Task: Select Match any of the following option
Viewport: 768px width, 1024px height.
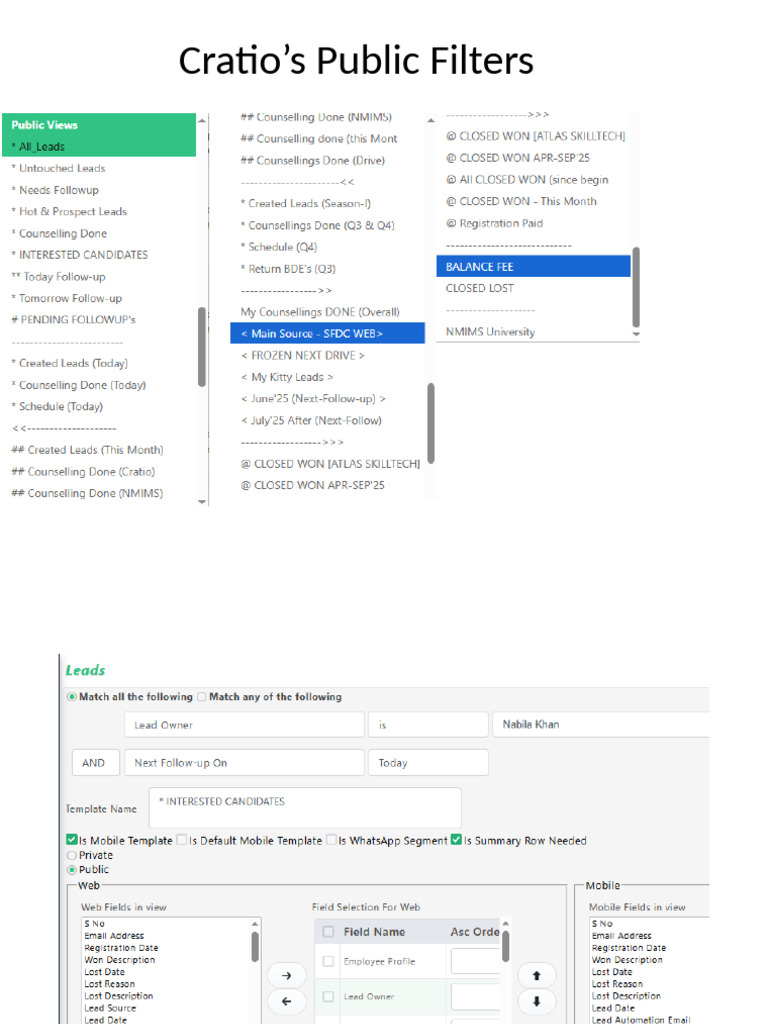Action: click(202, 697)
